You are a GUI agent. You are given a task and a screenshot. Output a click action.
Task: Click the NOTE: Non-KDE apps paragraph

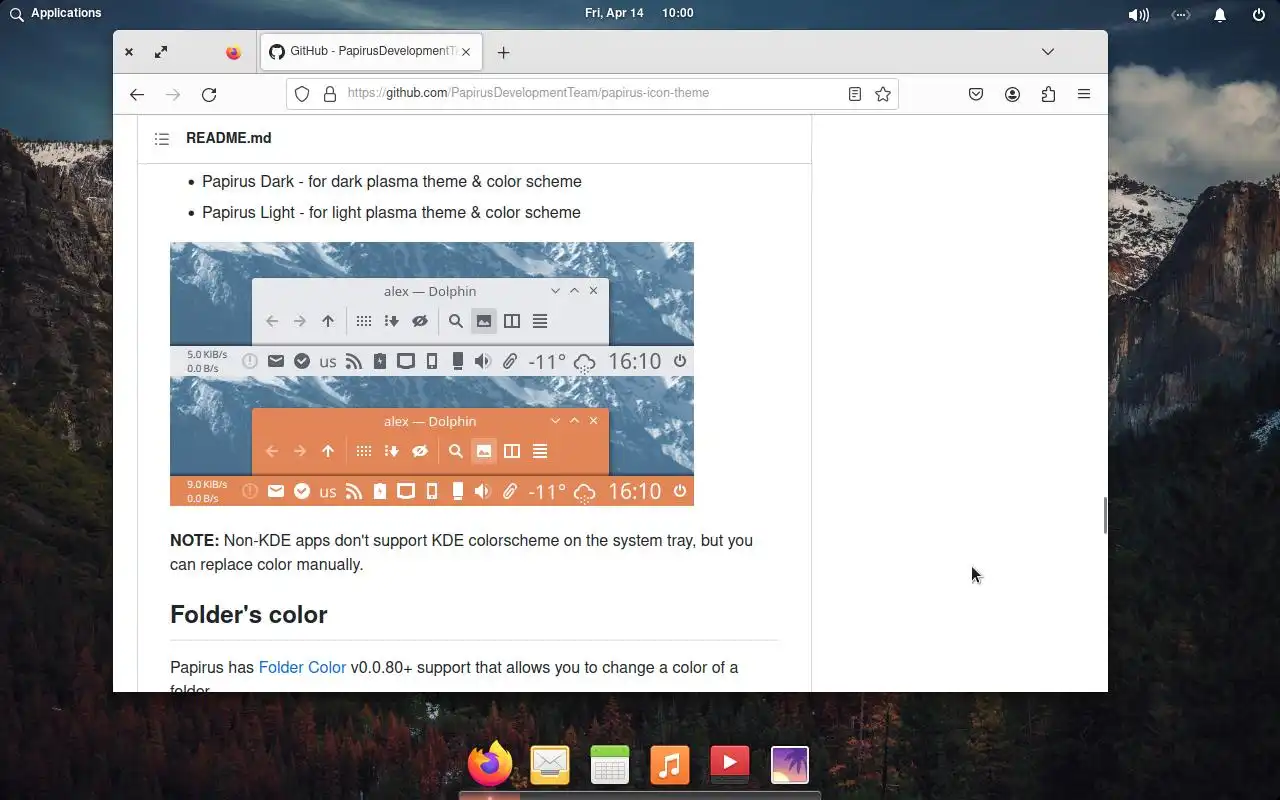(462, 552)
